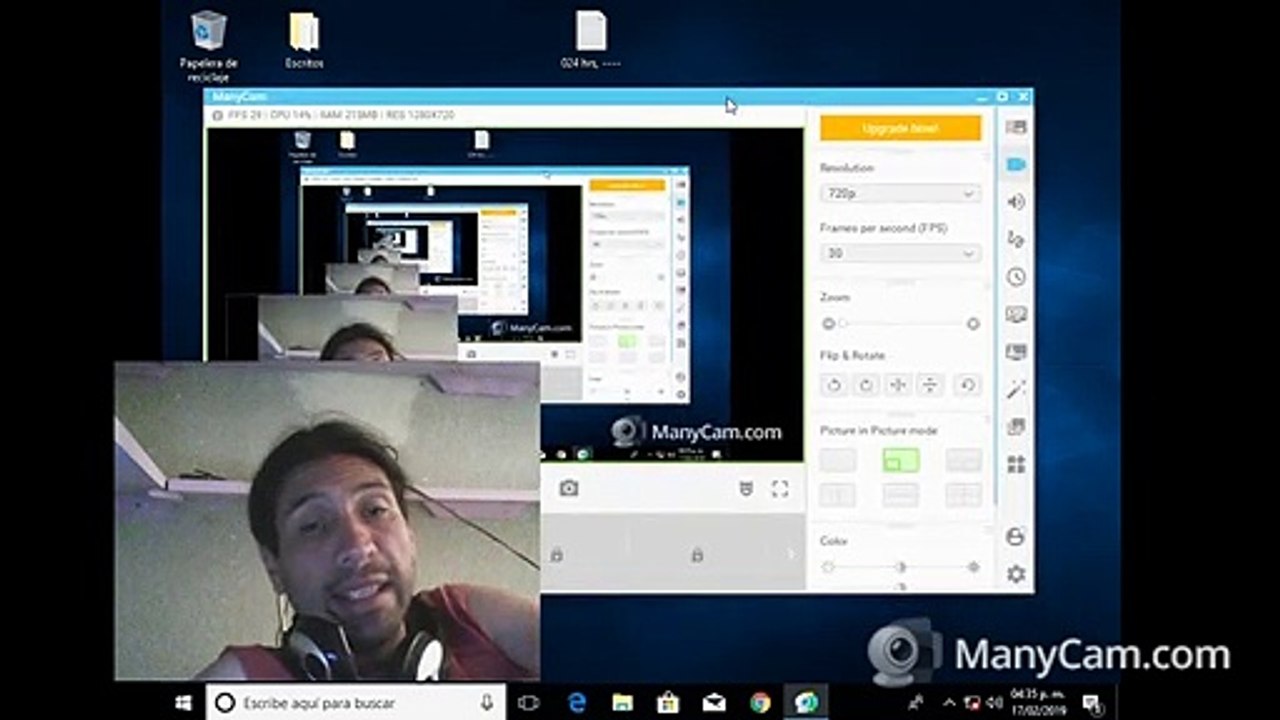Open the 024 hrs file on desktop
The width and height of the screenshot is (1280, 720).
[591, 41]
